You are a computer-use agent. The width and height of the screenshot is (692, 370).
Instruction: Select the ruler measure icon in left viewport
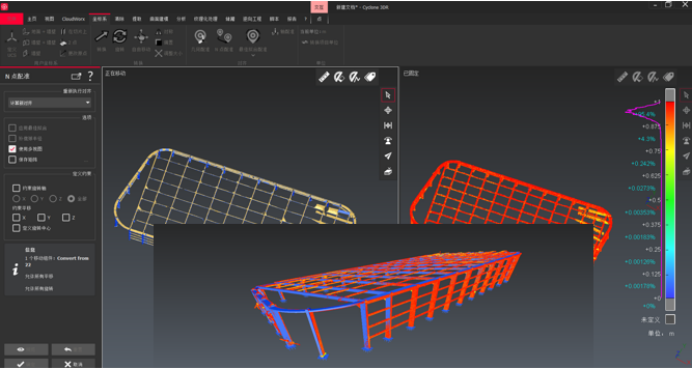coord(324,77)
